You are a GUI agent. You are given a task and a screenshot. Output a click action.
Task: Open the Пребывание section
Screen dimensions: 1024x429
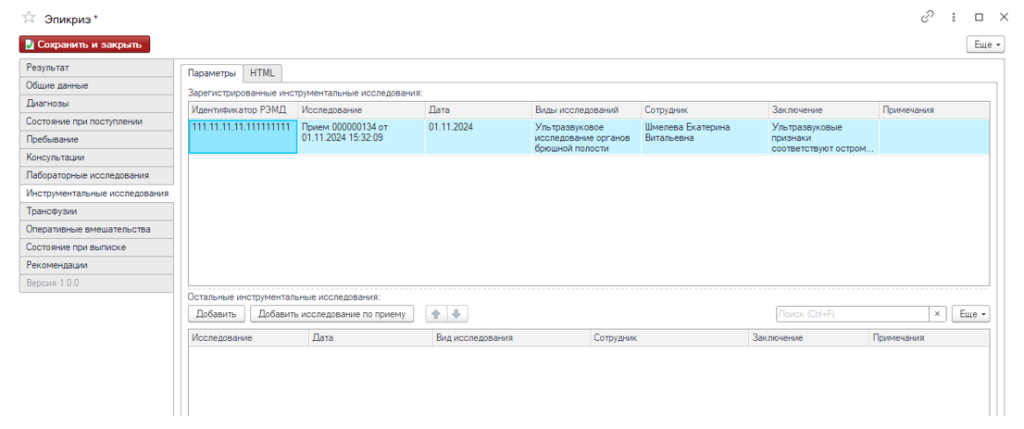point(97,140)
